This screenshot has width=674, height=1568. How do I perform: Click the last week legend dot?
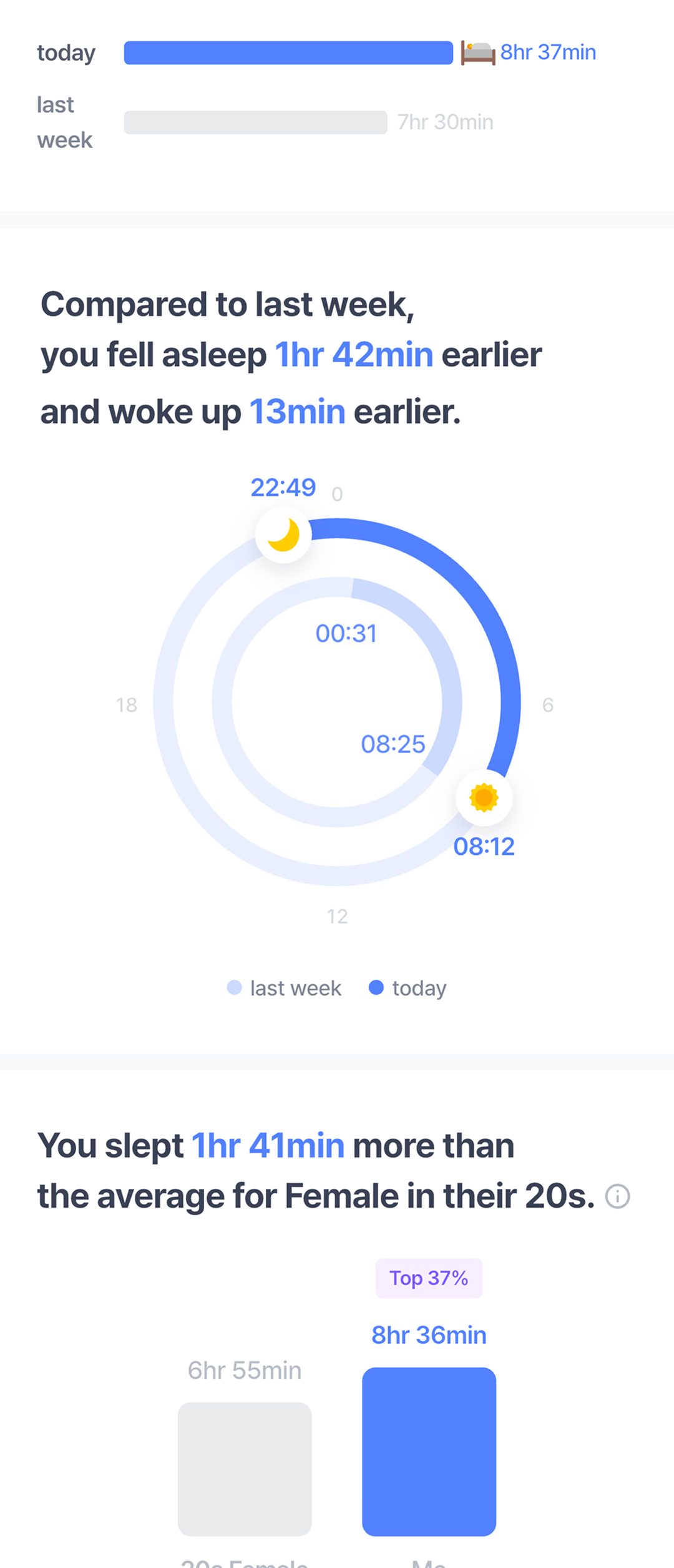tap(234, 987)
